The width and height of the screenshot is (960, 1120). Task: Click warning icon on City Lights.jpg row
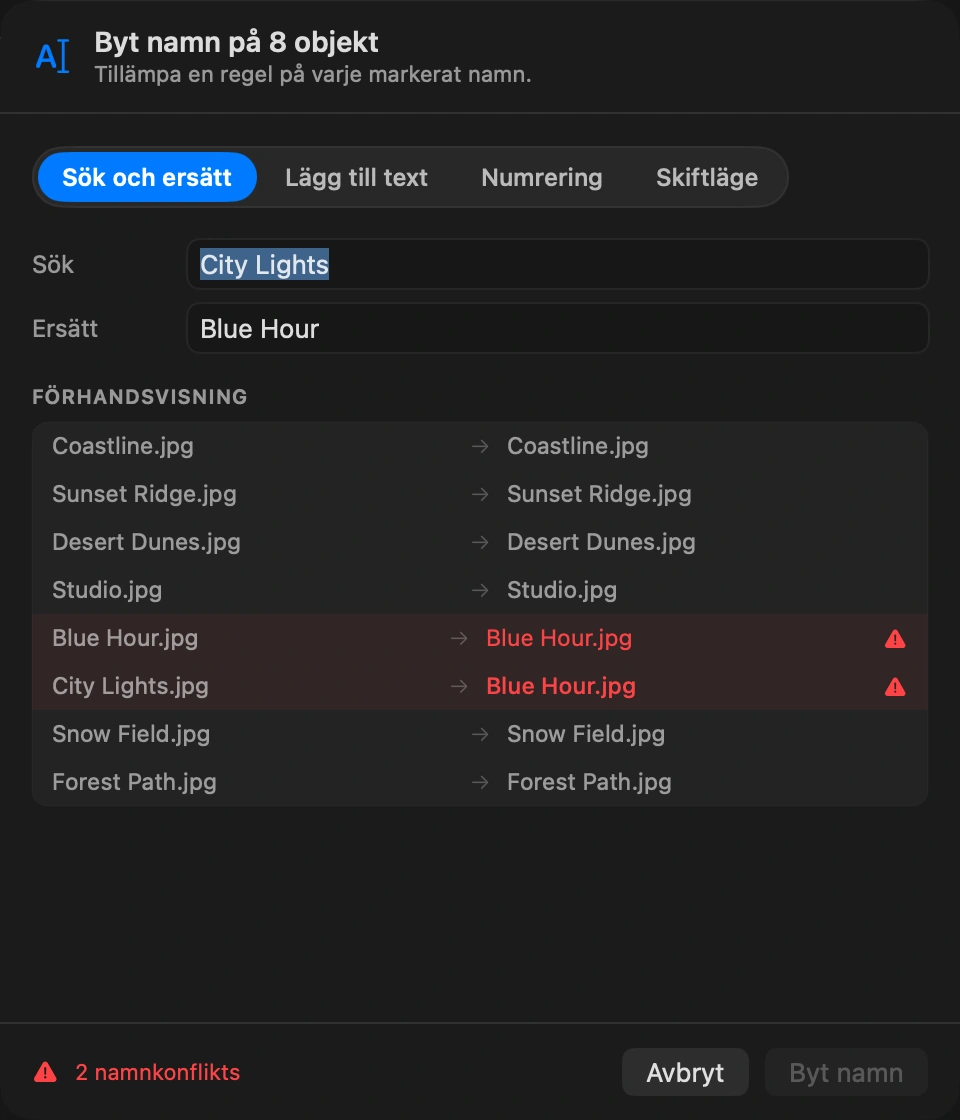[x=895, y=686]
